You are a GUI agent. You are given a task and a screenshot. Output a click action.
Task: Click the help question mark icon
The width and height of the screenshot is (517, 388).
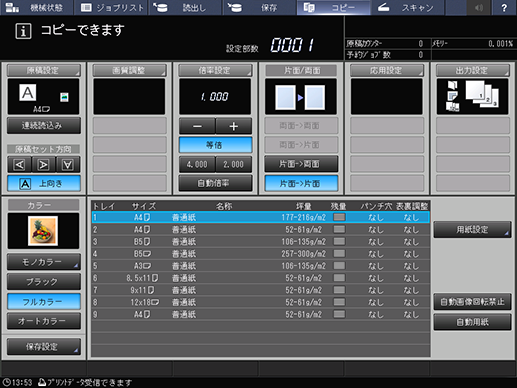(504, 7)
